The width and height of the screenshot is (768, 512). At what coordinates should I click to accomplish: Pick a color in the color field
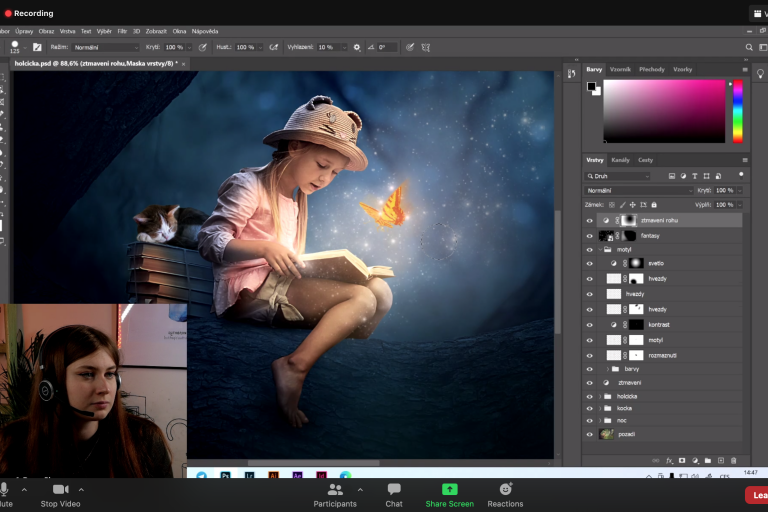[x=663, y=110]
